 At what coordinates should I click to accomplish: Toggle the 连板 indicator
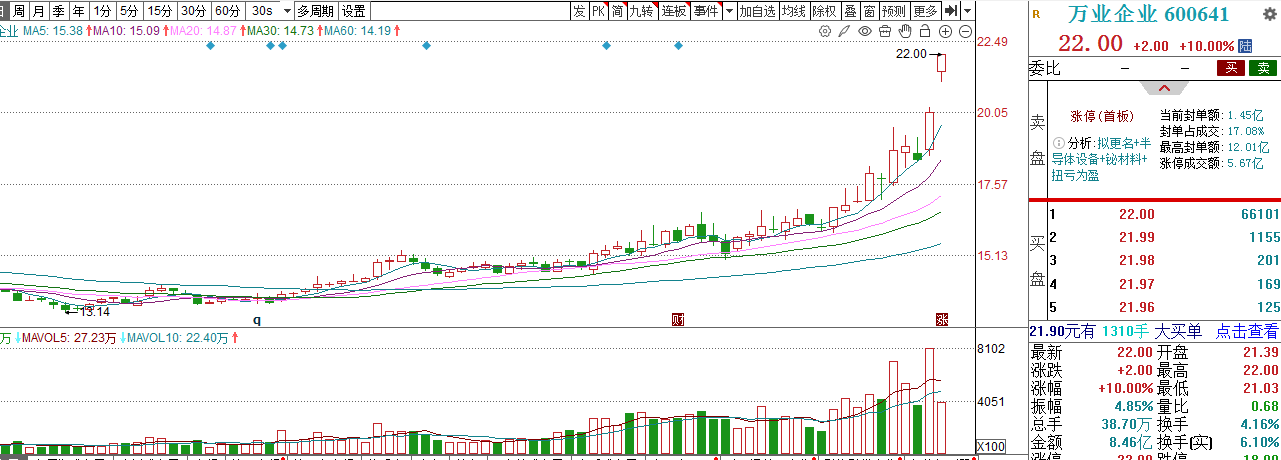click(675, 11)
